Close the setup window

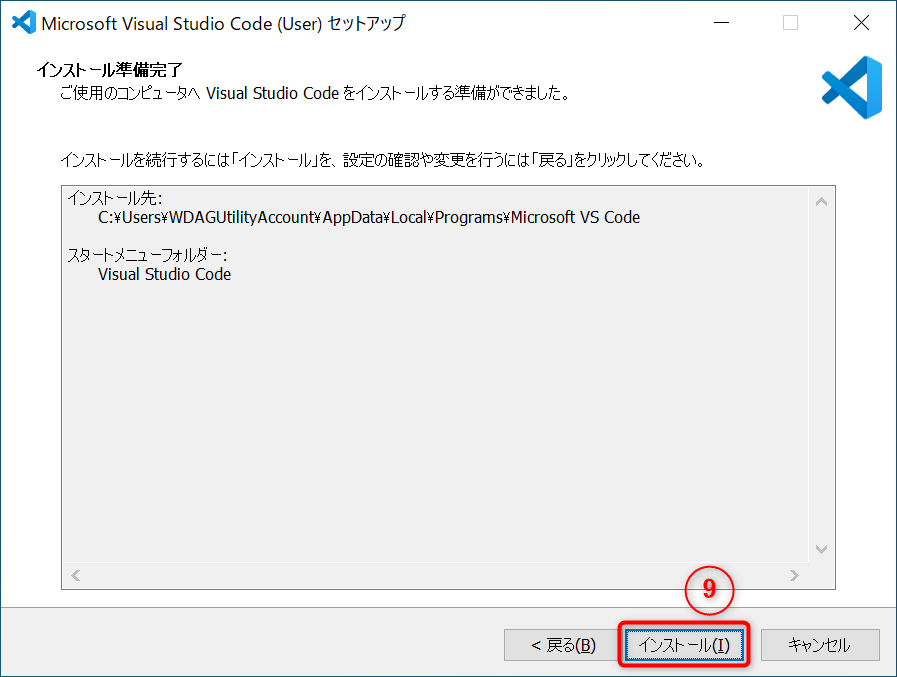coord(861,23)
